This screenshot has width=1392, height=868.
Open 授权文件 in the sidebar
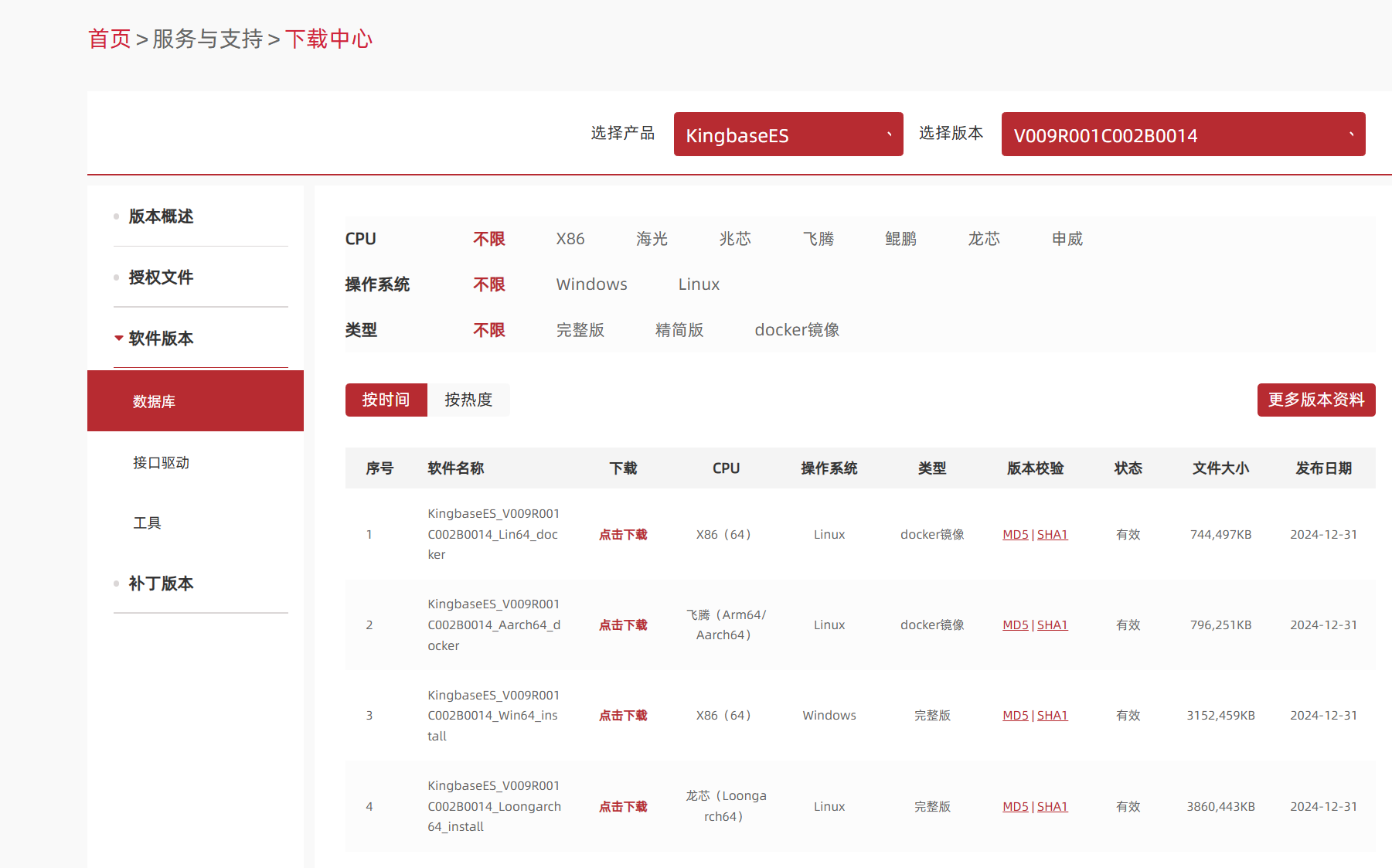point(161,277)
